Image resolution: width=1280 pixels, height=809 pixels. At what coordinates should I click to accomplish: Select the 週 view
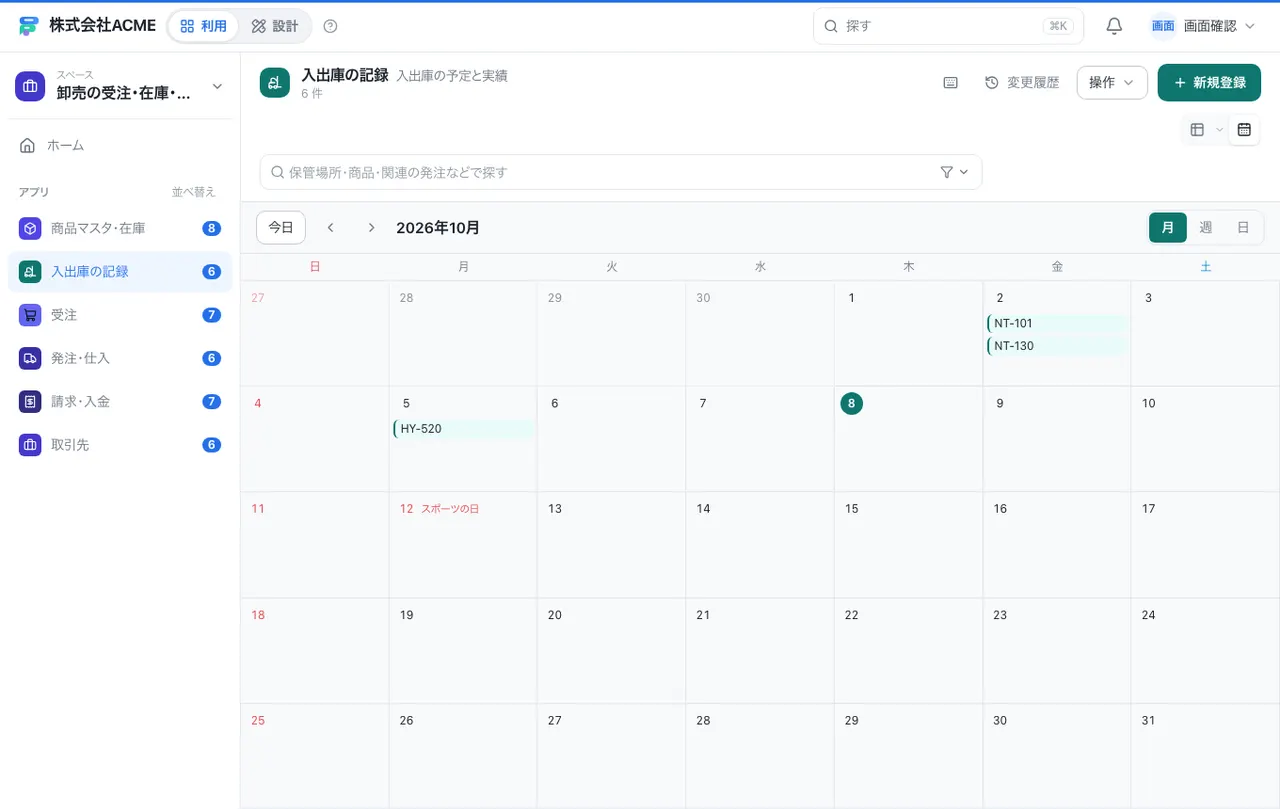1206,227
